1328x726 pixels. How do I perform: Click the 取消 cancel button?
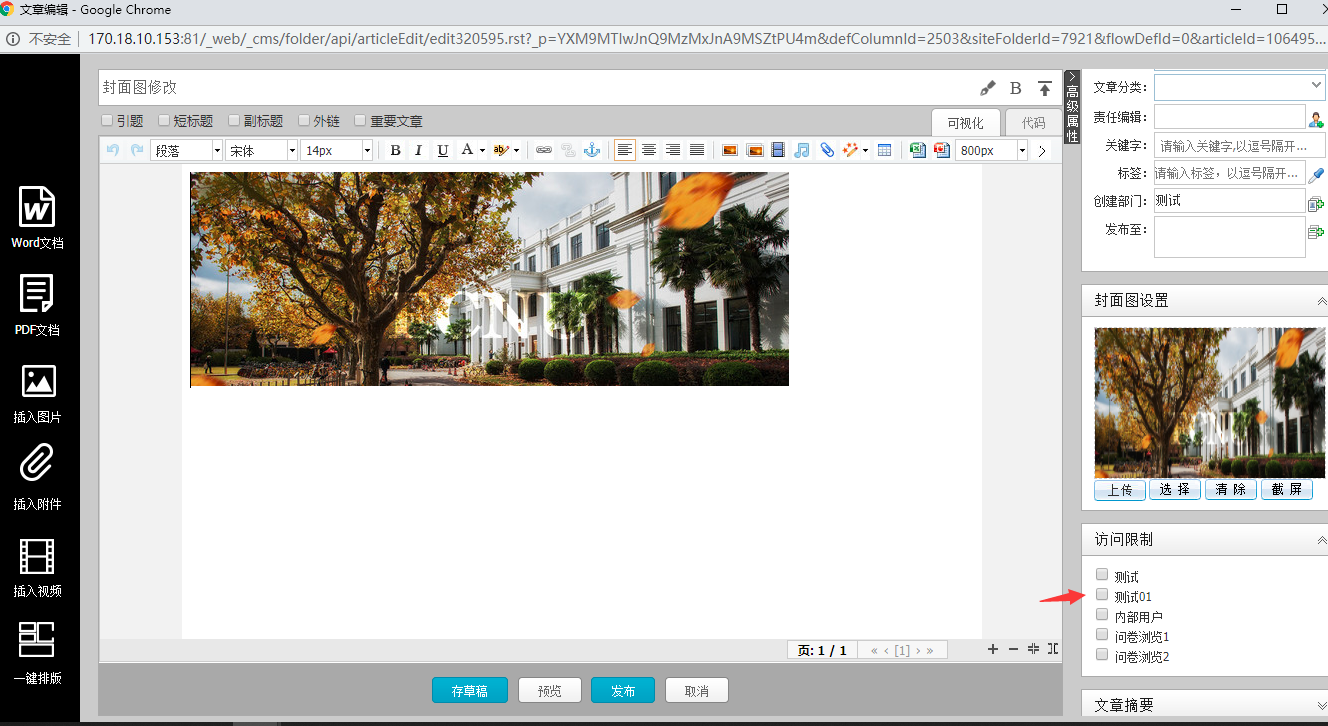696,690
